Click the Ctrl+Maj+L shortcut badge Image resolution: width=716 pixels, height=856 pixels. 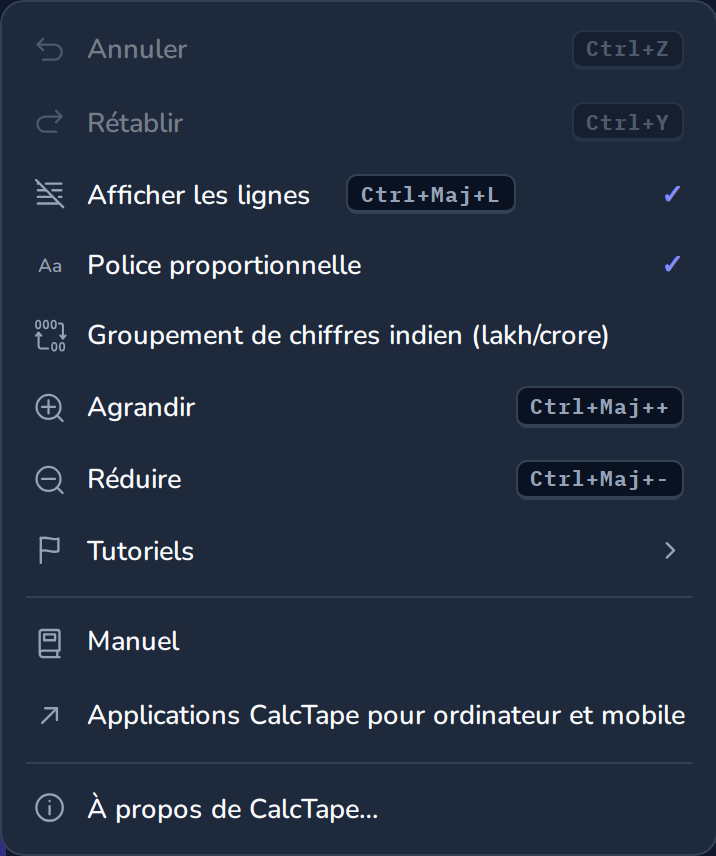[431, 194]
